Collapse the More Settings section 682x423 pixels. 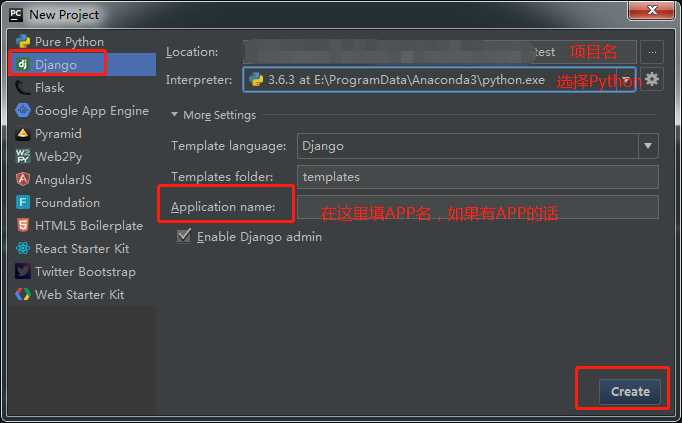point(174,115)
